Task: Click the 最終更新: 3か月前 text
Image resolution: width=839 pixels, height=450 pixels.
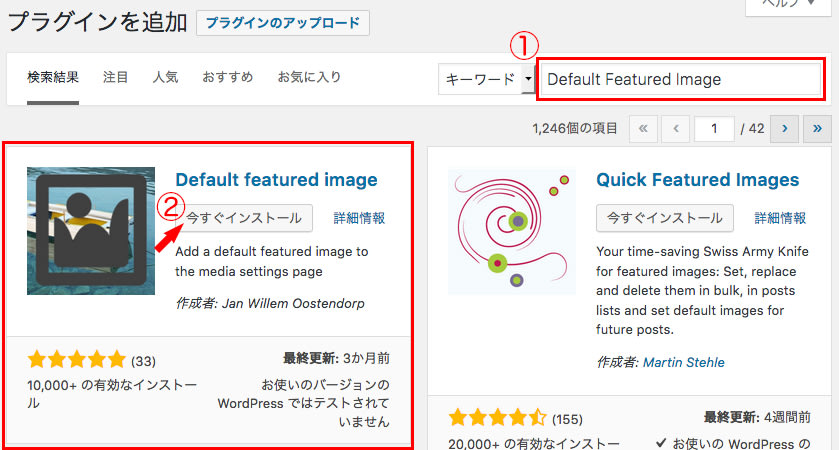Action: 336,359
